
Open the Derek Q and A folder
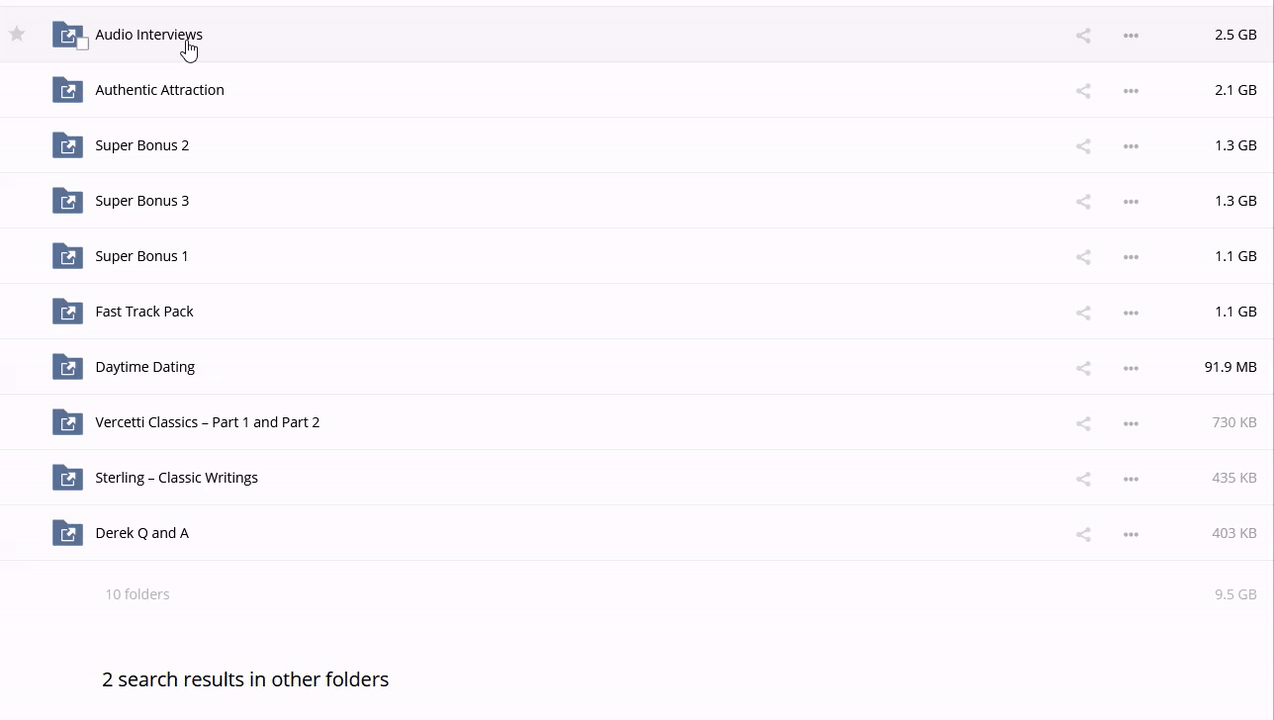tap(142, 533)
